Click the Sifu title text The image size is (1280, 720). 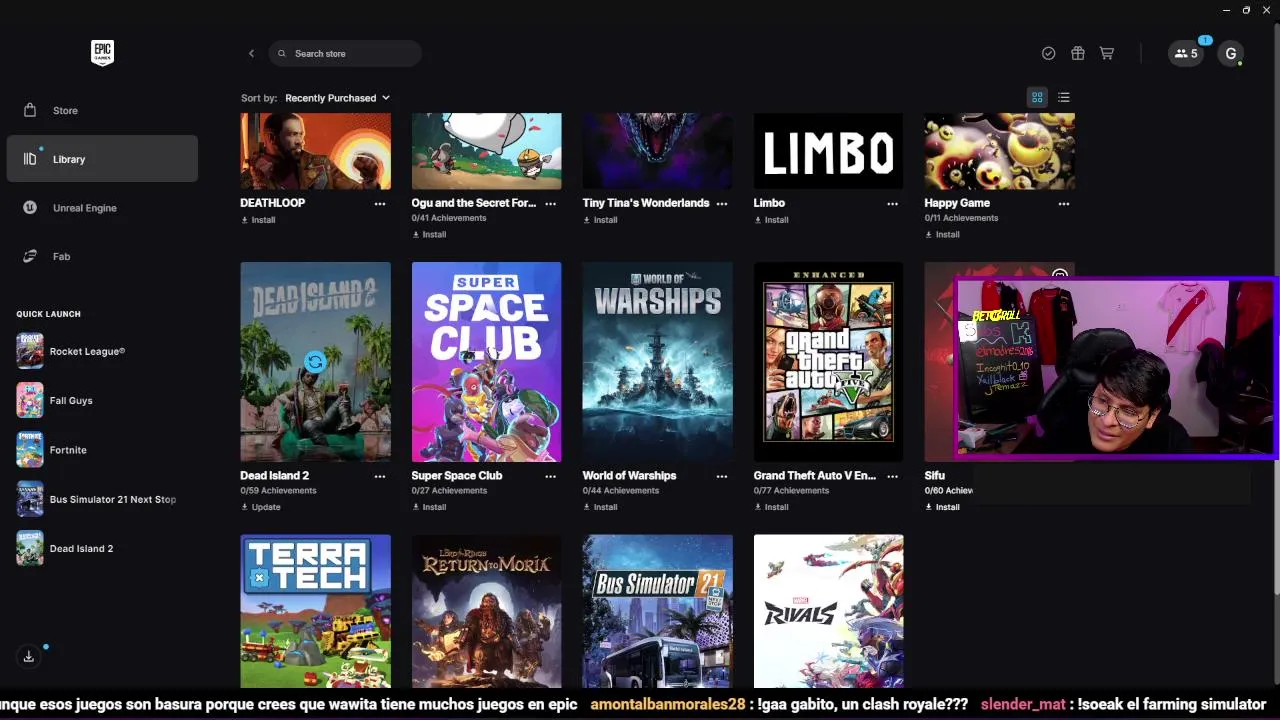click(x=934, y=476)
